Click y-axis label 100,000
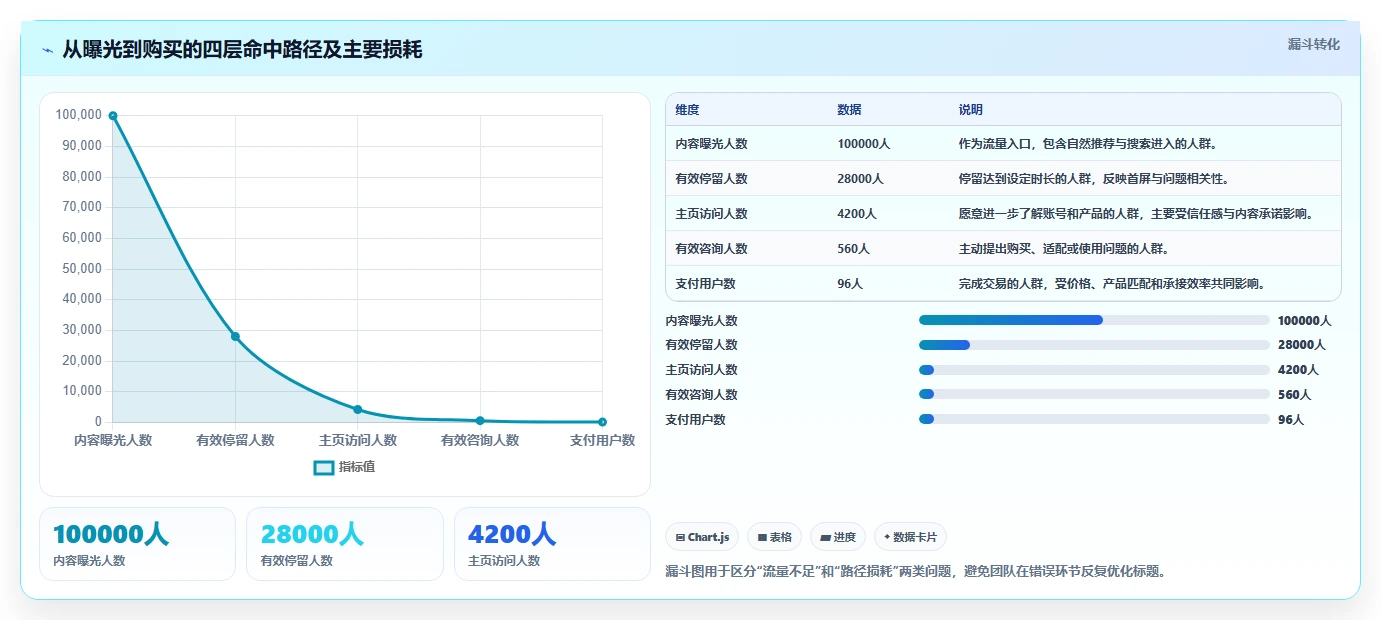Viewport: 1381px width, 620px height. point(79,115)
